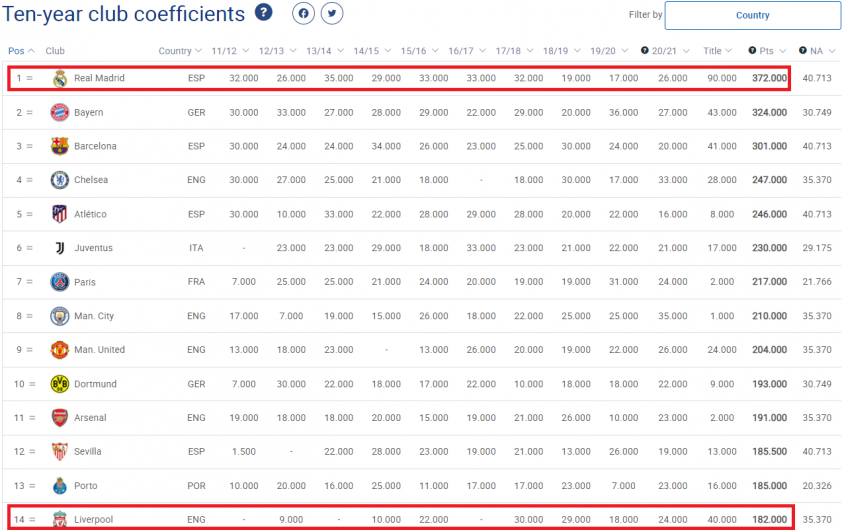
Task: Click the Man. City club crest
Action: click(x=60, y=316)
